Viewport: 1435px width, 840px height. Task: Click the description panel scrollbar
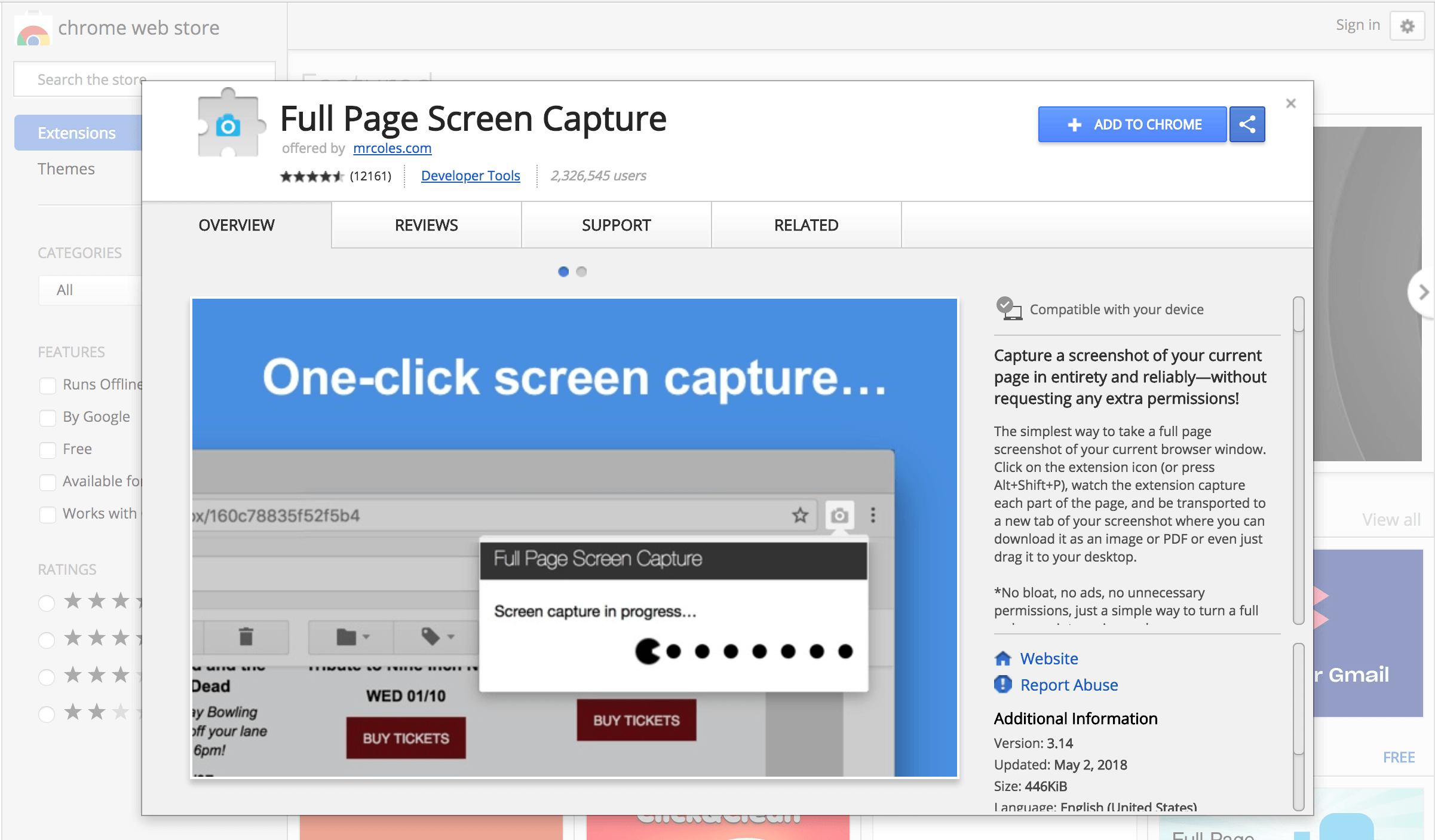coord(1298,460)
